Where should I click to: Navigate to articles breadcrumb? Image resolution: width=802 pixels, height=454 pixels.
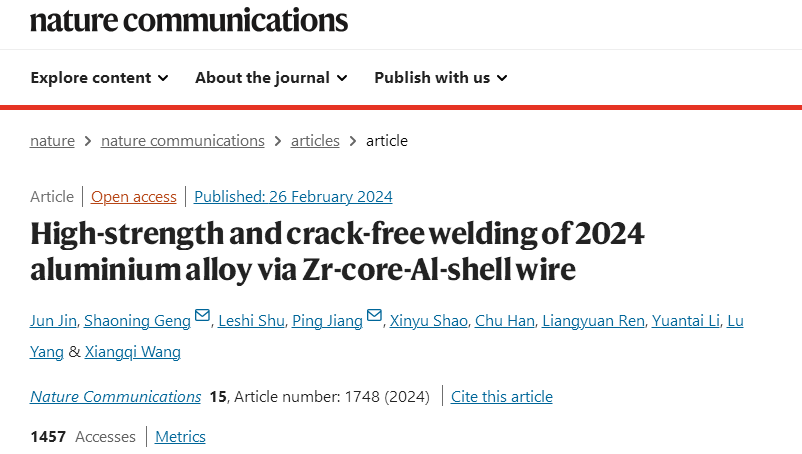coord(315,141)
